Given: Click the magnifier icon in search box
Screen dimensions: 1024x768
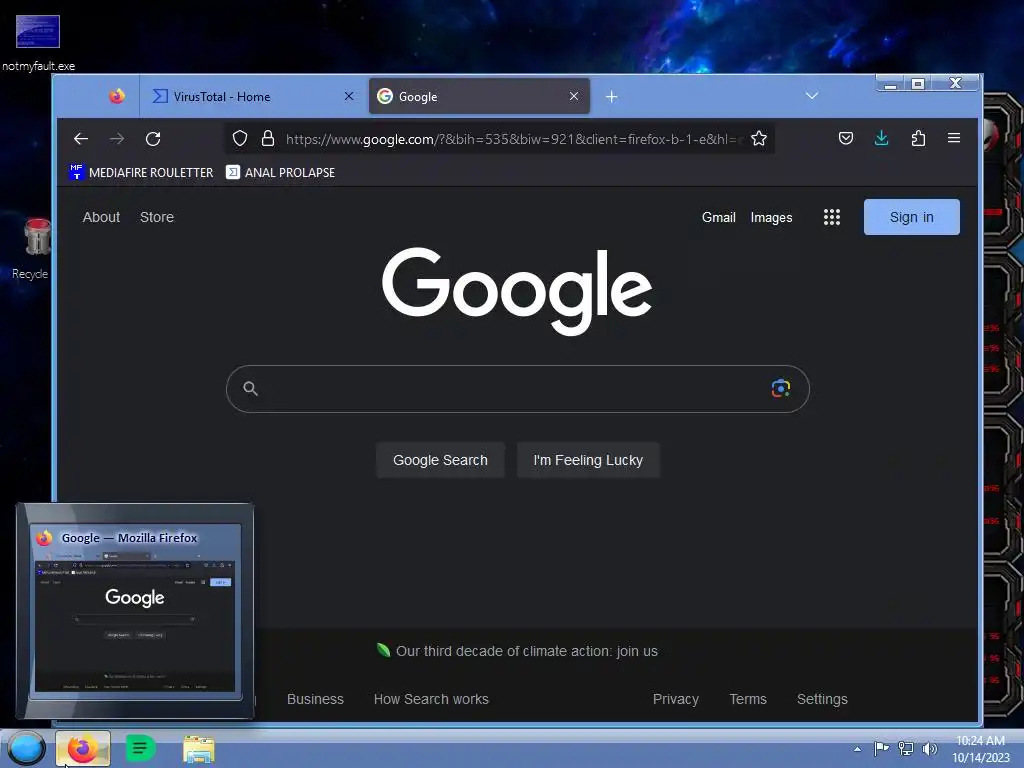Looking at the screenshot, I should 250,389.
